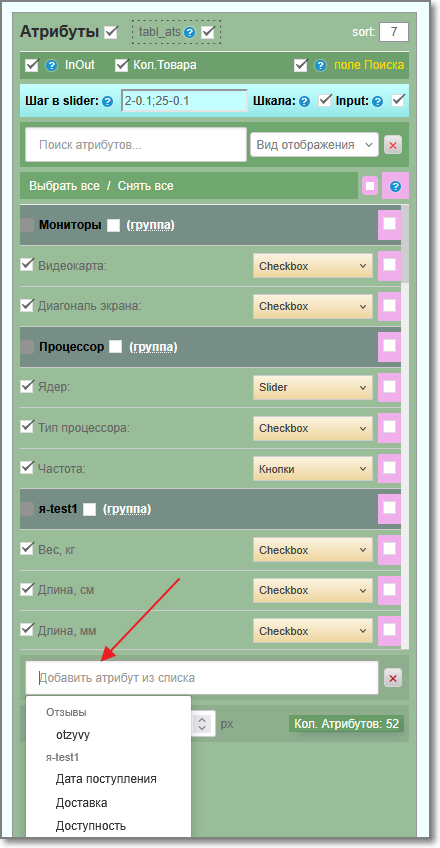The height and width of the screenshot is (848, 440).
Task: Click the help icon before поле Поиска
Action: coord(321,66)
